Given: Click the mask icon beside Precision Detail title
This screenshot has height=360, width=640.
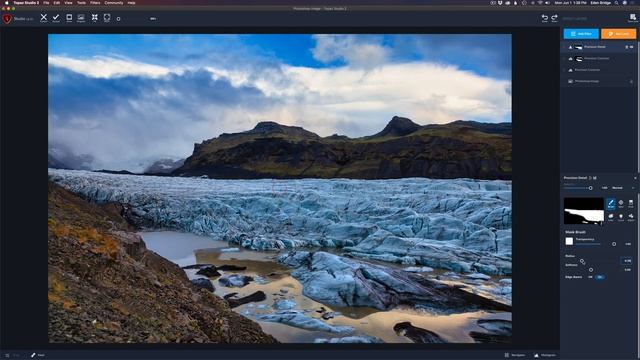Looking at the screenshot, I should pyautogui.click(x=595, y=178).
